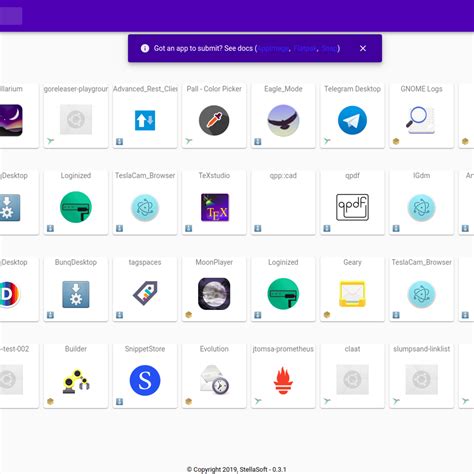Open the Eagle_Mode eagle icon

pyautogui.click(x=283, y=120)
